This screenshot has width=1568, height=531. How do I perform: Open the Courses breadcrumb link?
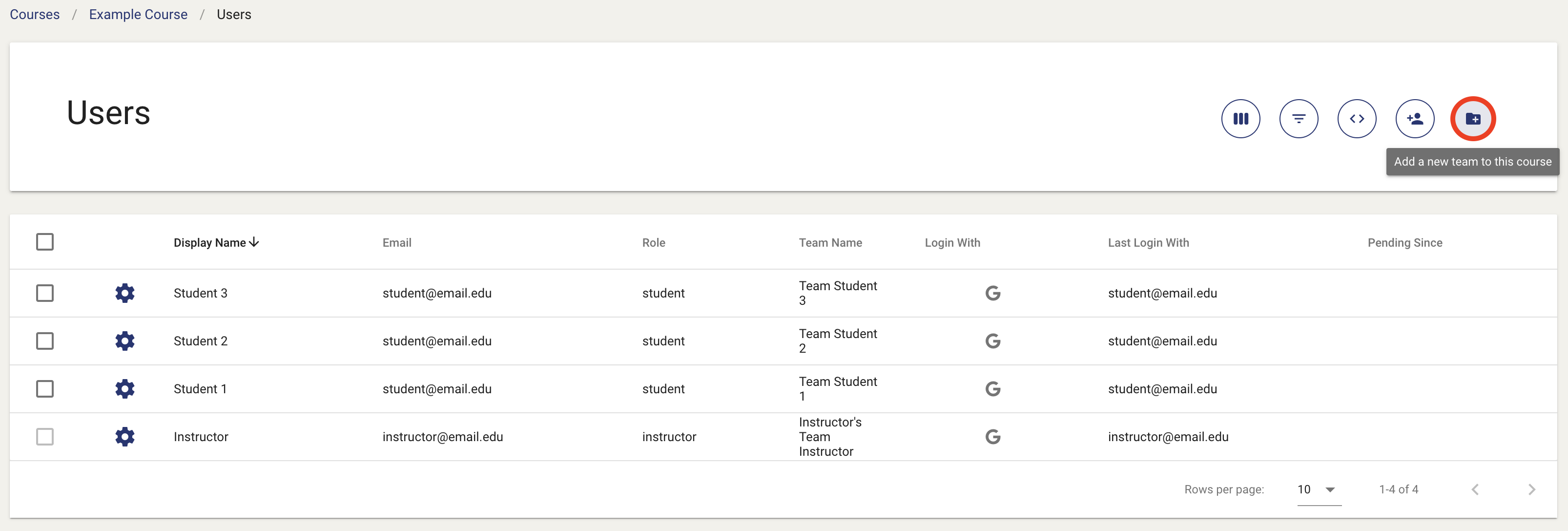tap(35, 15)
